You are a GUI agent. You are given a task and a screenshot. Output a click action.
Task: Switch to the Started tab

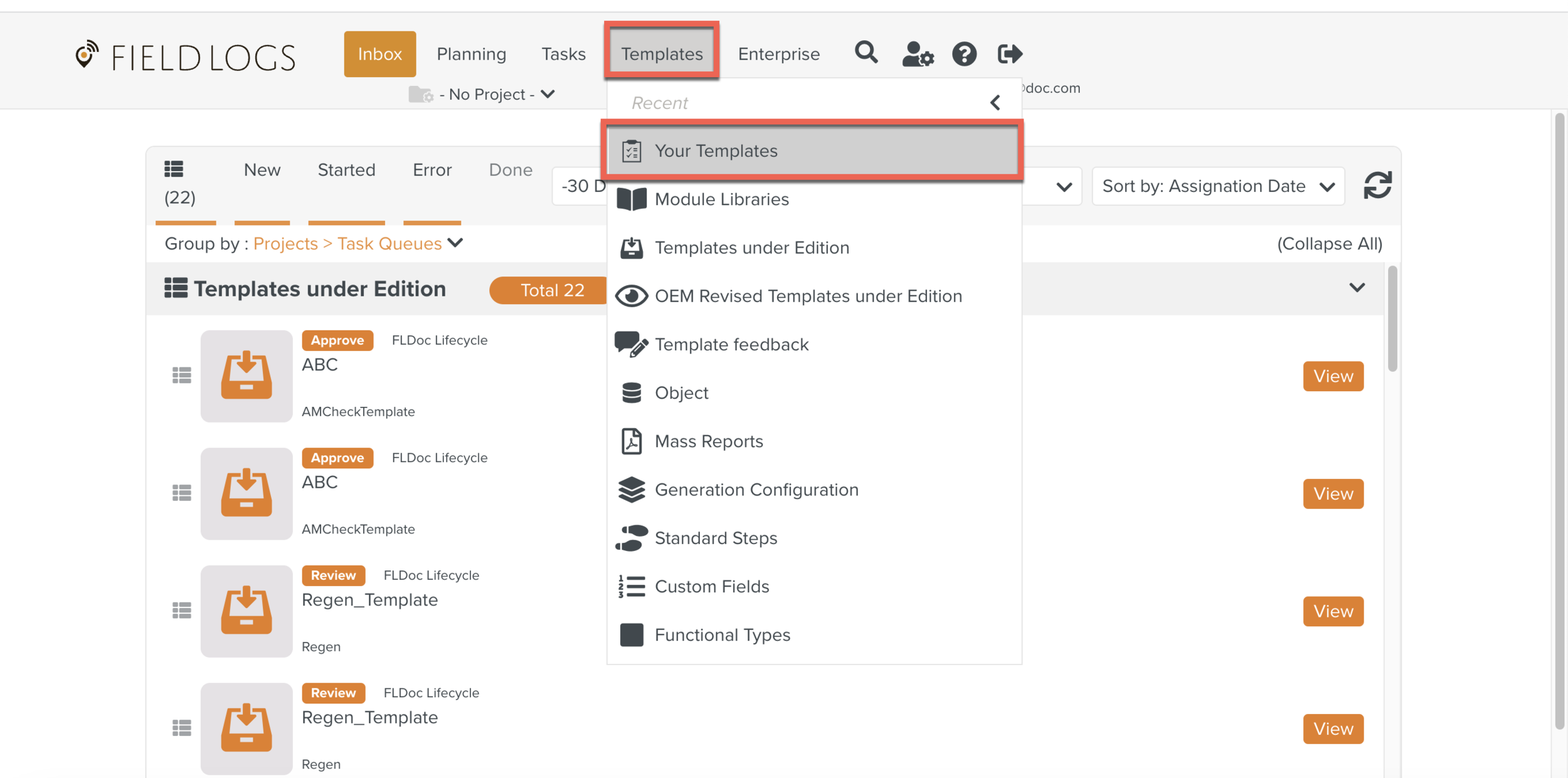coord(346,170)
